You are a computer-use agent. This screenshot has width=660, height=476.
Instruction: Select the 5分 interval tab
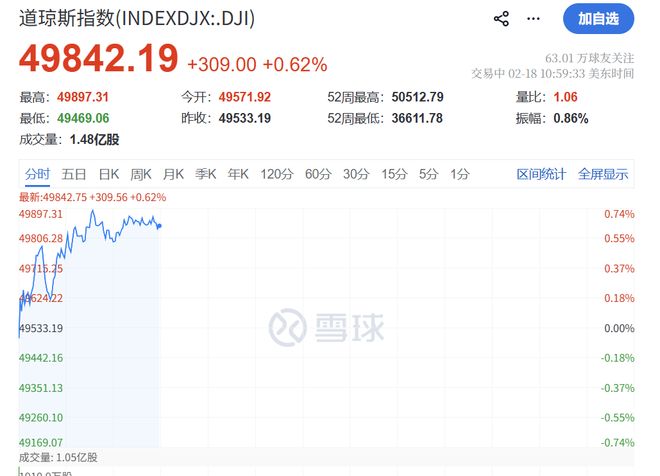pos(428,174)
